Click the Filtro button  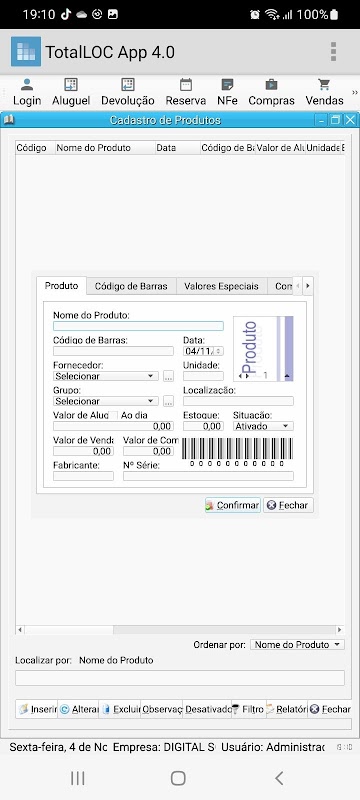[x=248, y=709]
